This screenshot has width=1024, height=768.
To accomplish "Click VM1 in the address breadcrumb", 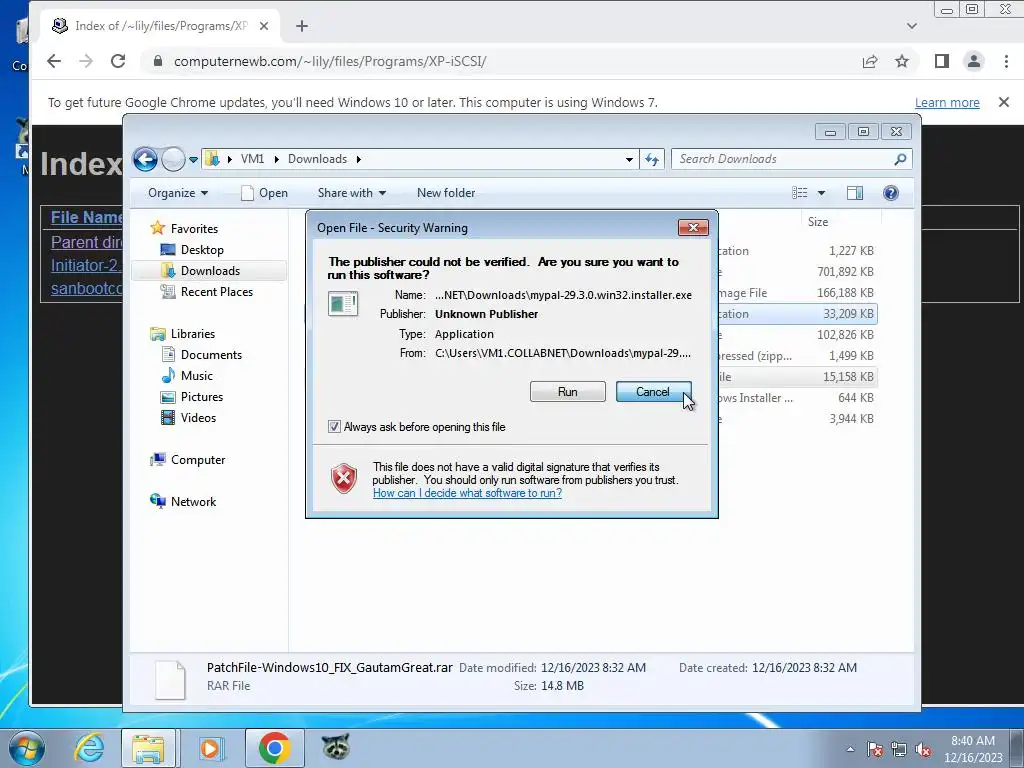I will pyautogui.click(x=252, y=159).
